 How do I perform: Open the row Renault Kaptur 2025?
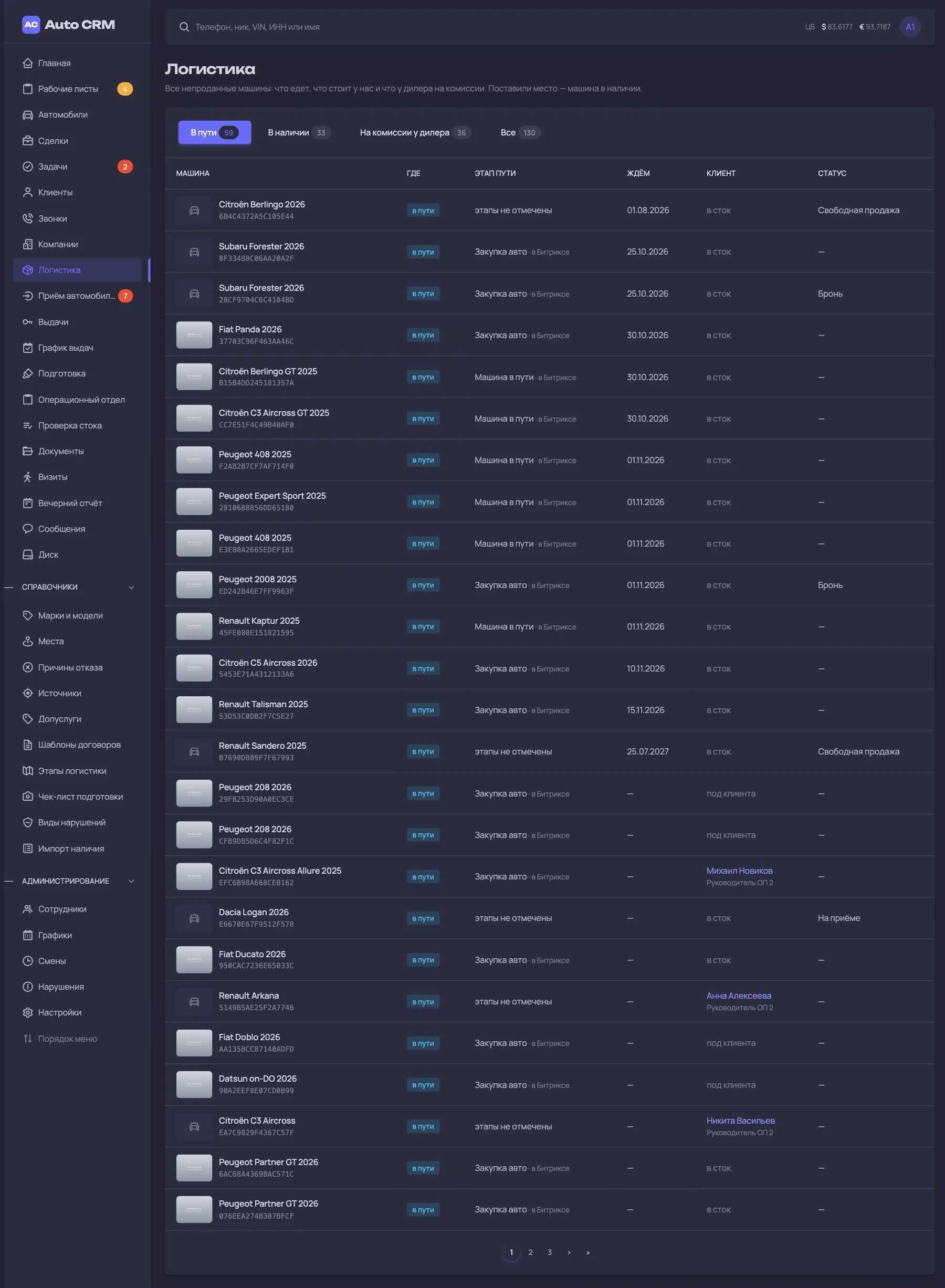point(549,626)
